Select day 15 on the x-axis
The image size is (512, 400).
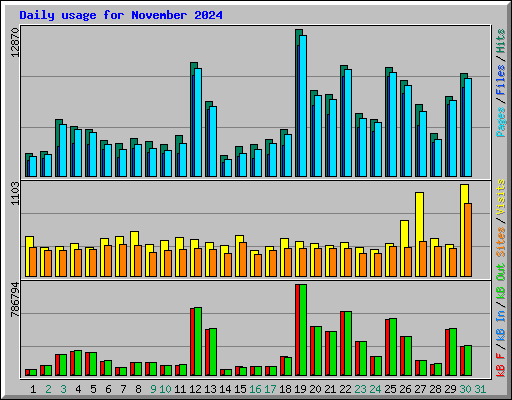(x=240, y=389)
